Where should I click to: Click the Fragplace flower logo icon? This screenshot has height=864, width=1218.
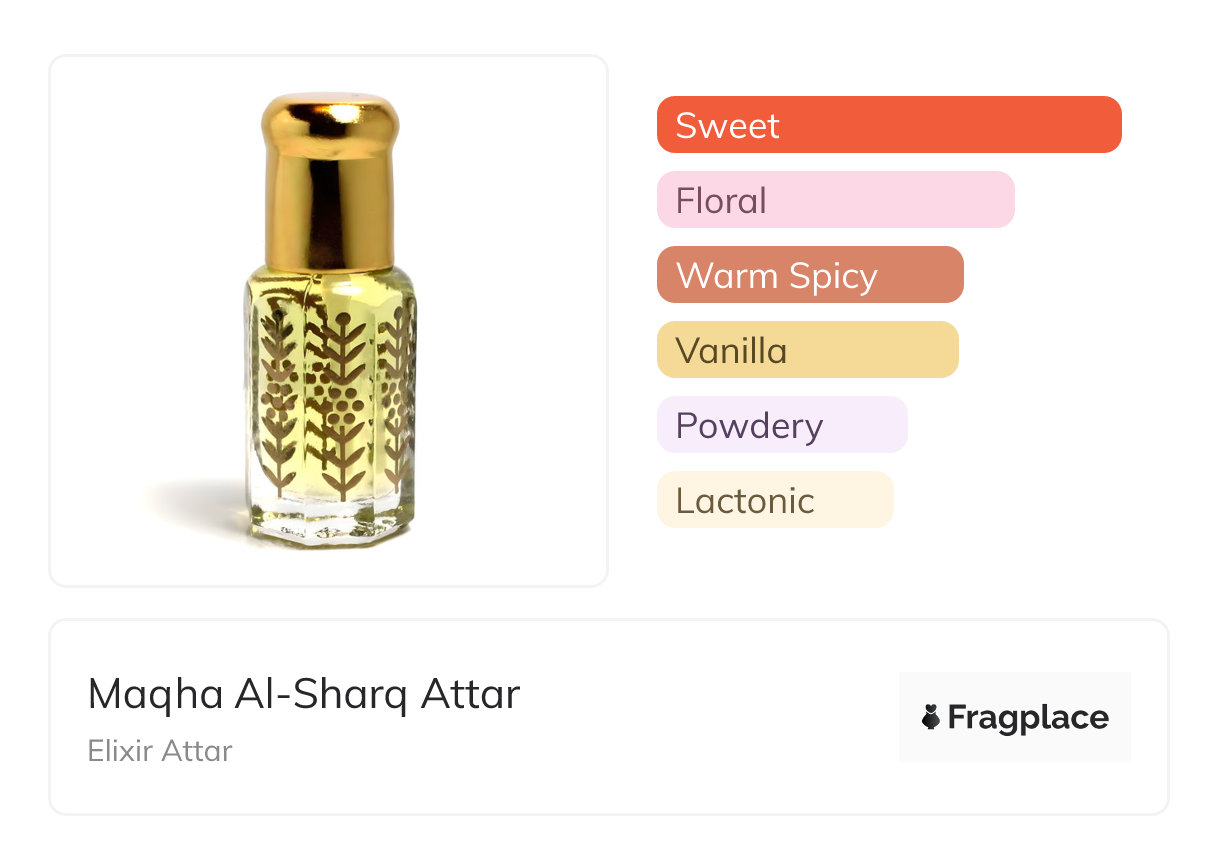click(x=931, y=717)
